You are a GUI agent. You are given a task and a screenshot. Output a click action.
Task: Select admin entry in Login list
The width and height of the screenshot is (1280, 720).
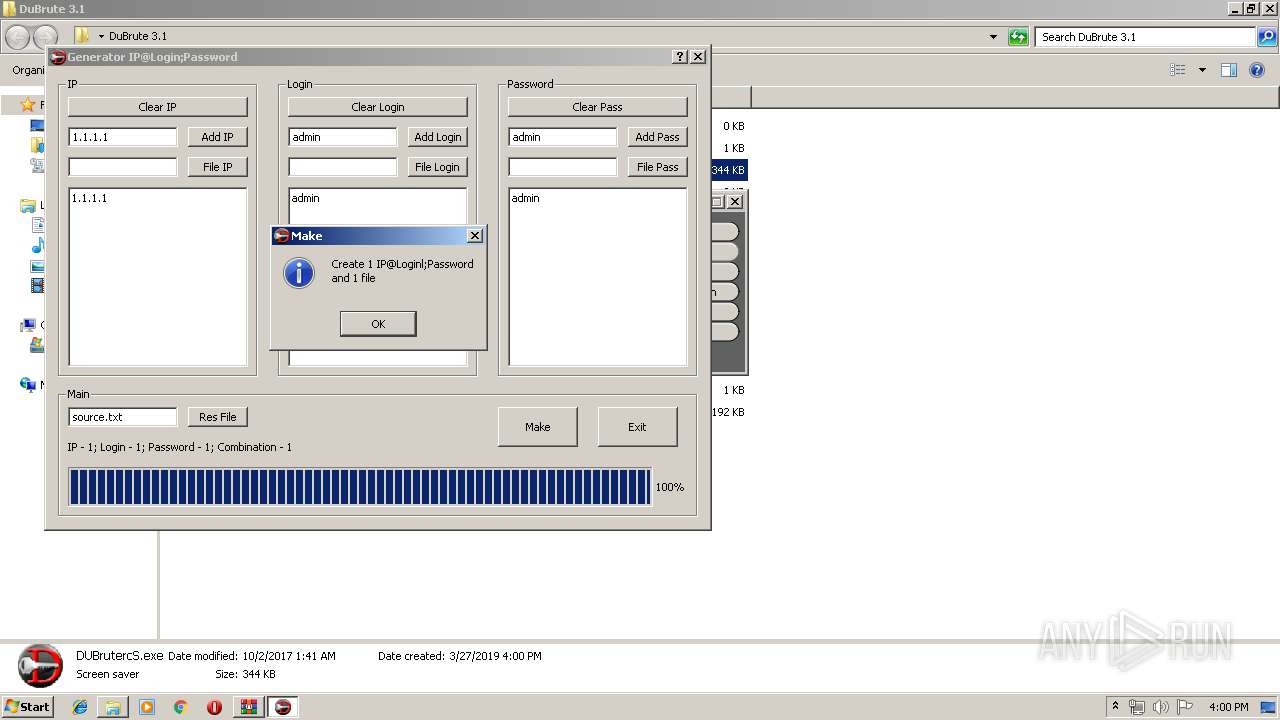tap(306, 198)
